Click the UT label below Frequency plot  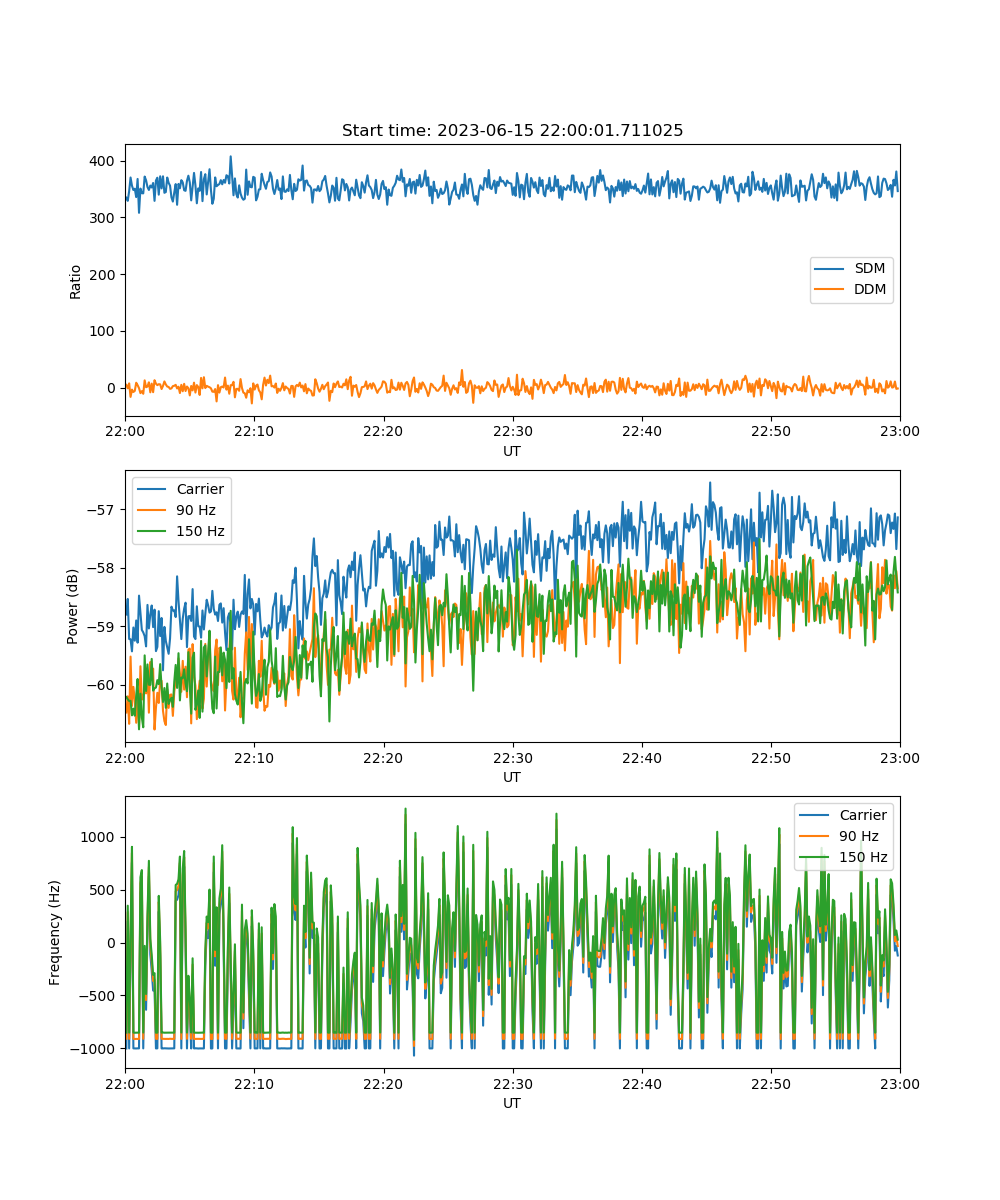pyautogui.click(x=512, y=1103)
